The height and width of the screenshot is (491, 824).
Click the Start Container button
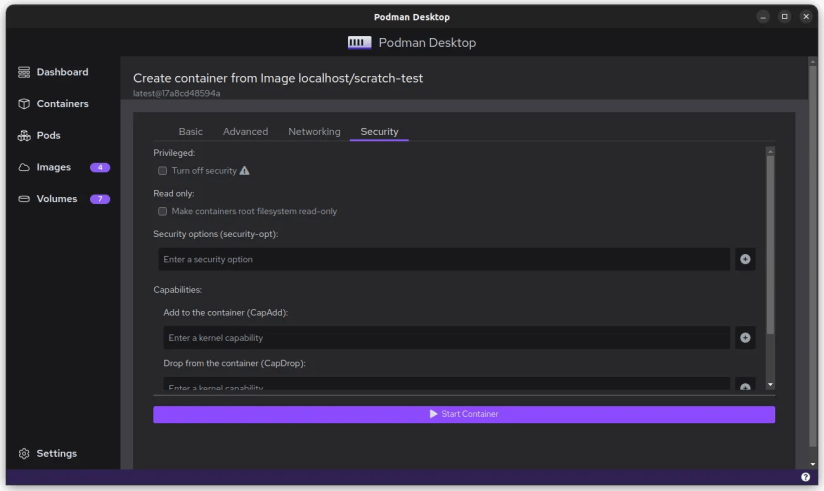[x=464, y=414]
